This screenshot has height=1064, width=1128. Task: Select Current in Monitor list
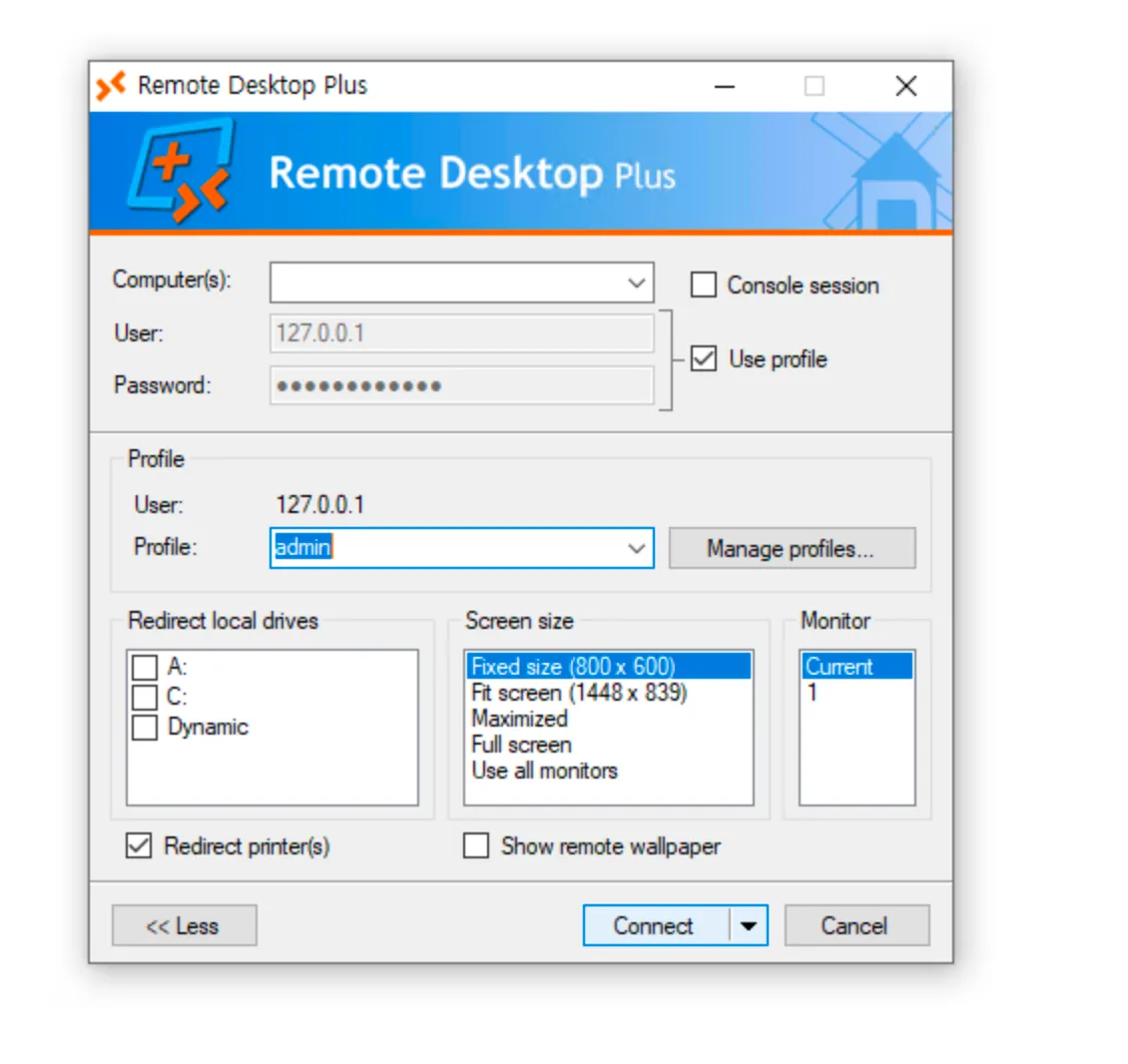point(856,666)
